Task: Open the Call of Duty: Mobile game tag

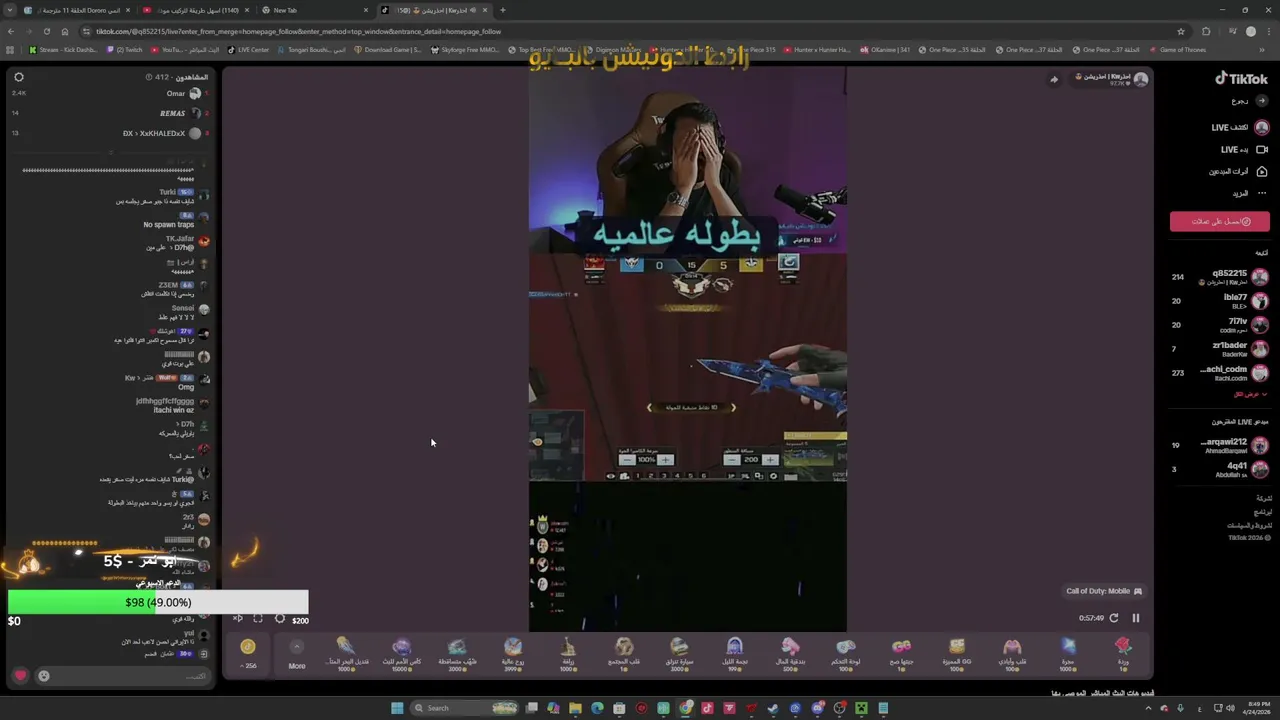Action: pyautogui.click(x=1104, y=592)
